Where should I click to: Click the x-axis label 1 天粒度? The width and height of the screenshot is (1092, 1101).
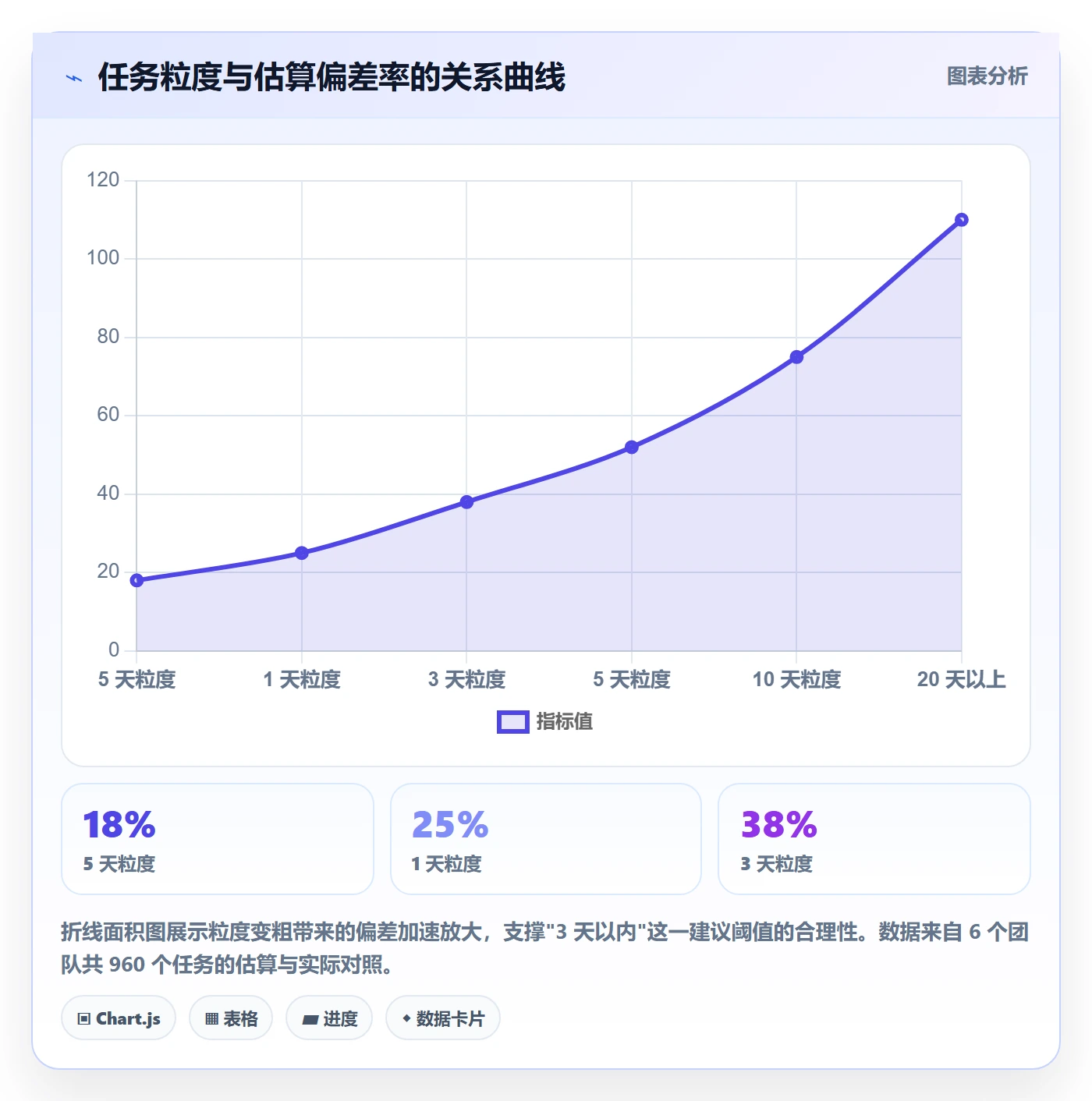point(302,679)
